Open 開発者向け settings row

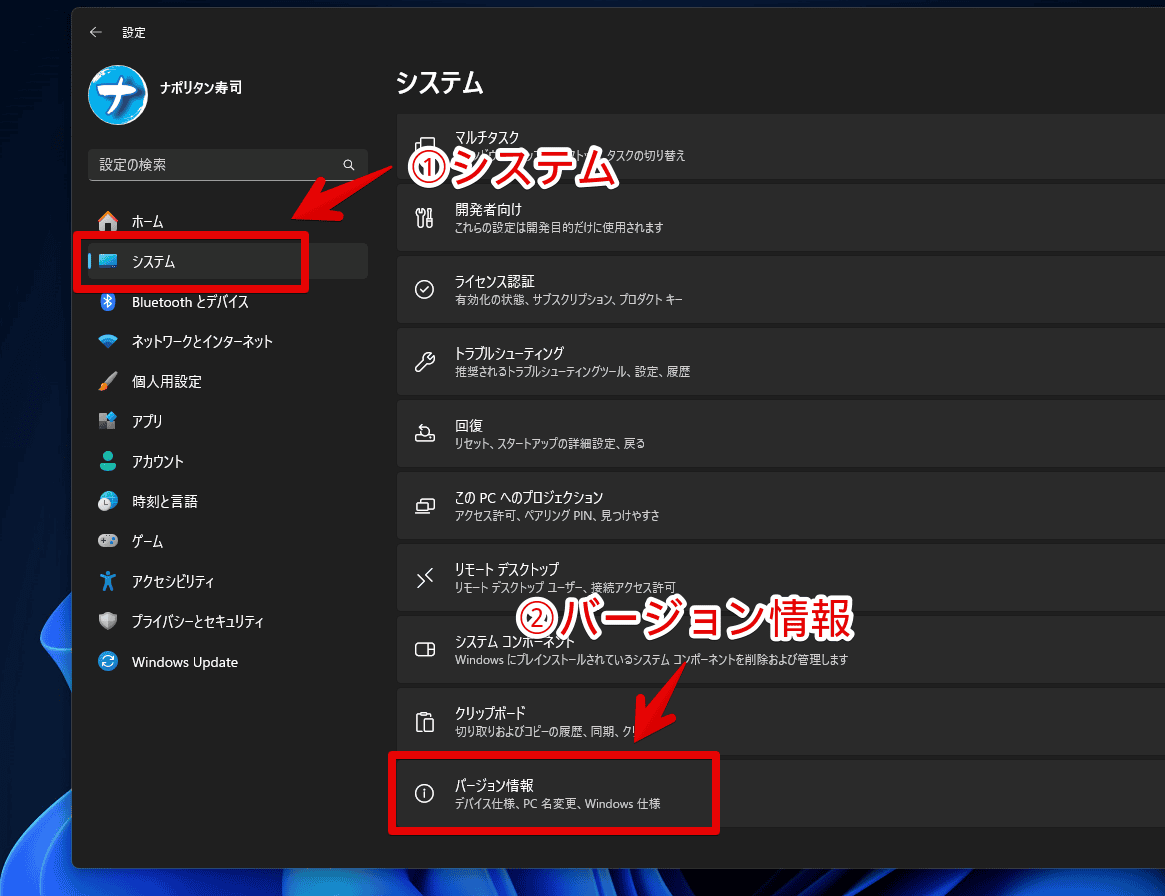click(x=781, y=218)
